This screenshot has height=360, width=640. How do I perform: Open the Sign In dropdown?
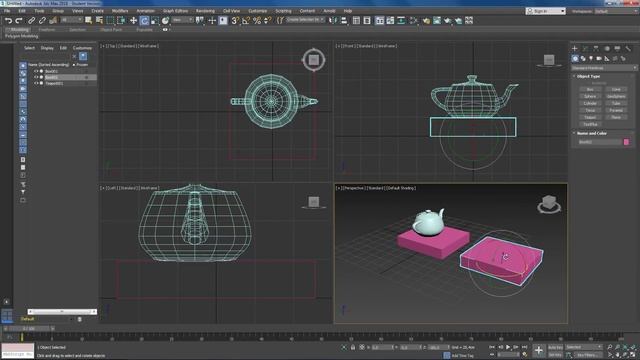546,11
